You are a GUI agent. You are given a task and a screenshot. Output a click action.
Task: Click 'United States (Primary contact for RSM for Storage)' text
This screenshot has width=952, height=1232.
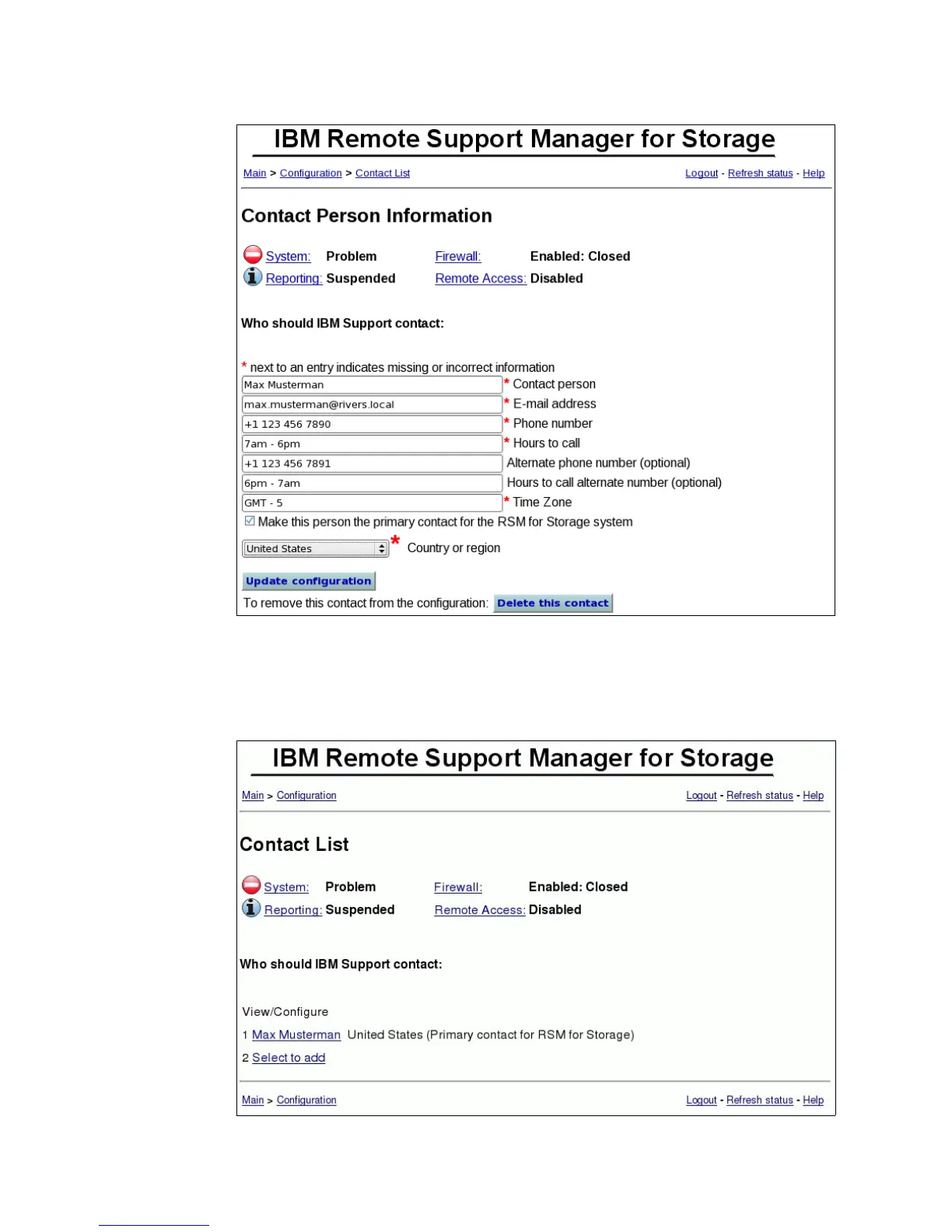click(x=491, y=1035)
